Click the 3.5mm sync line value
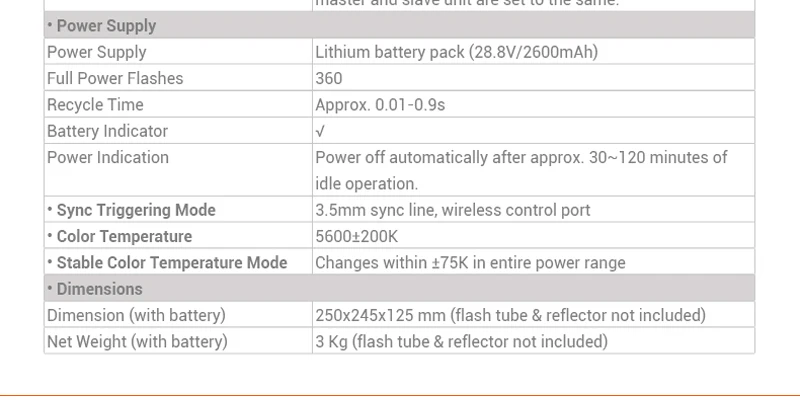The image size is (800, 413). [x=452, y=210]
